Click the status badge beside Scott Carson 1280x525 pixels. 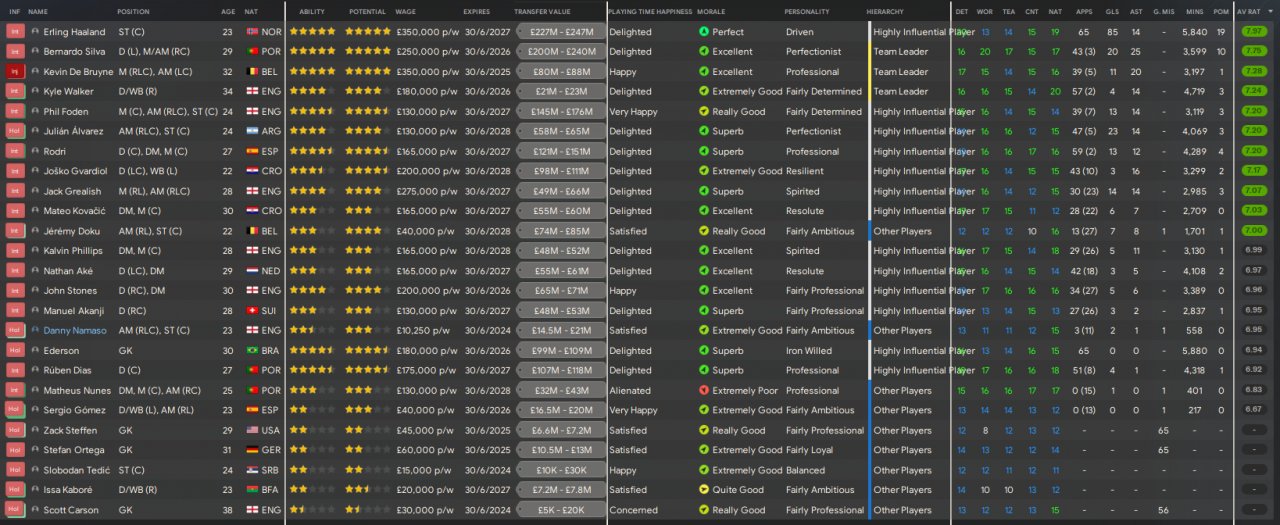click(15, 510)
